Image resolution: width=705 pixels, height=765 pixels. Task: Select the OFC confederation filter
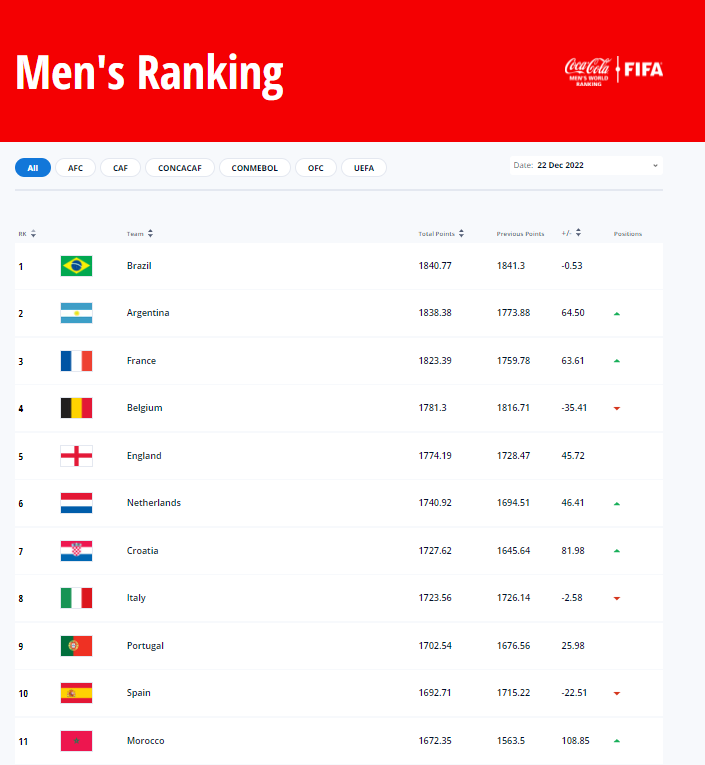(x=316, y=168)
